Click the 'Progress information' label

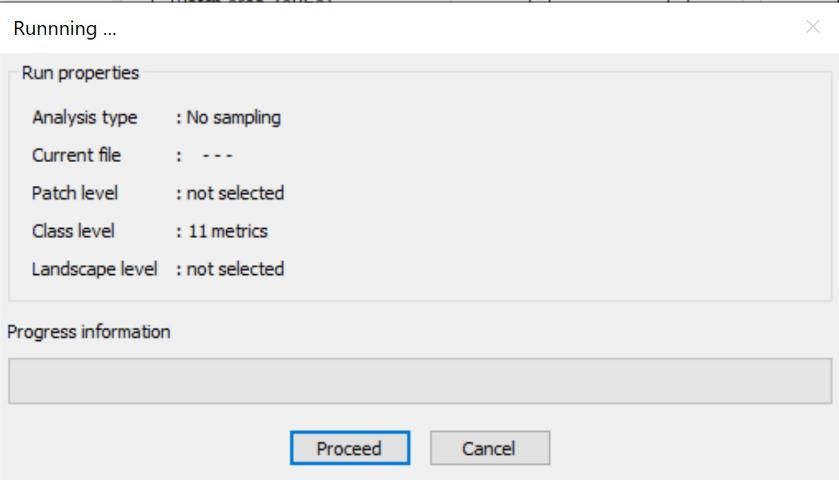pos(89,332)
